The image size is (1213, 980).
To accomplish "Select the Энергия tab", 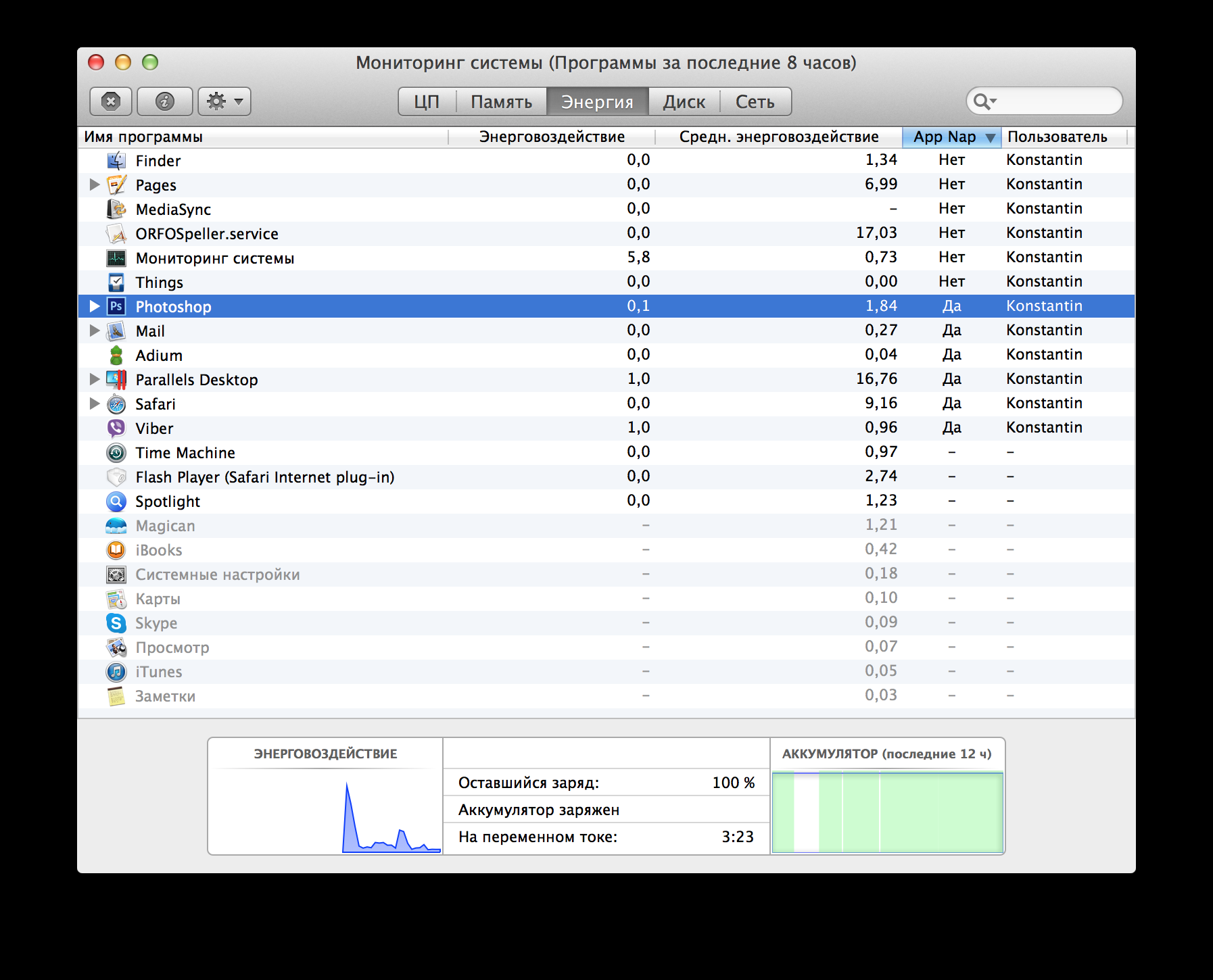I will tap(597, 101).
